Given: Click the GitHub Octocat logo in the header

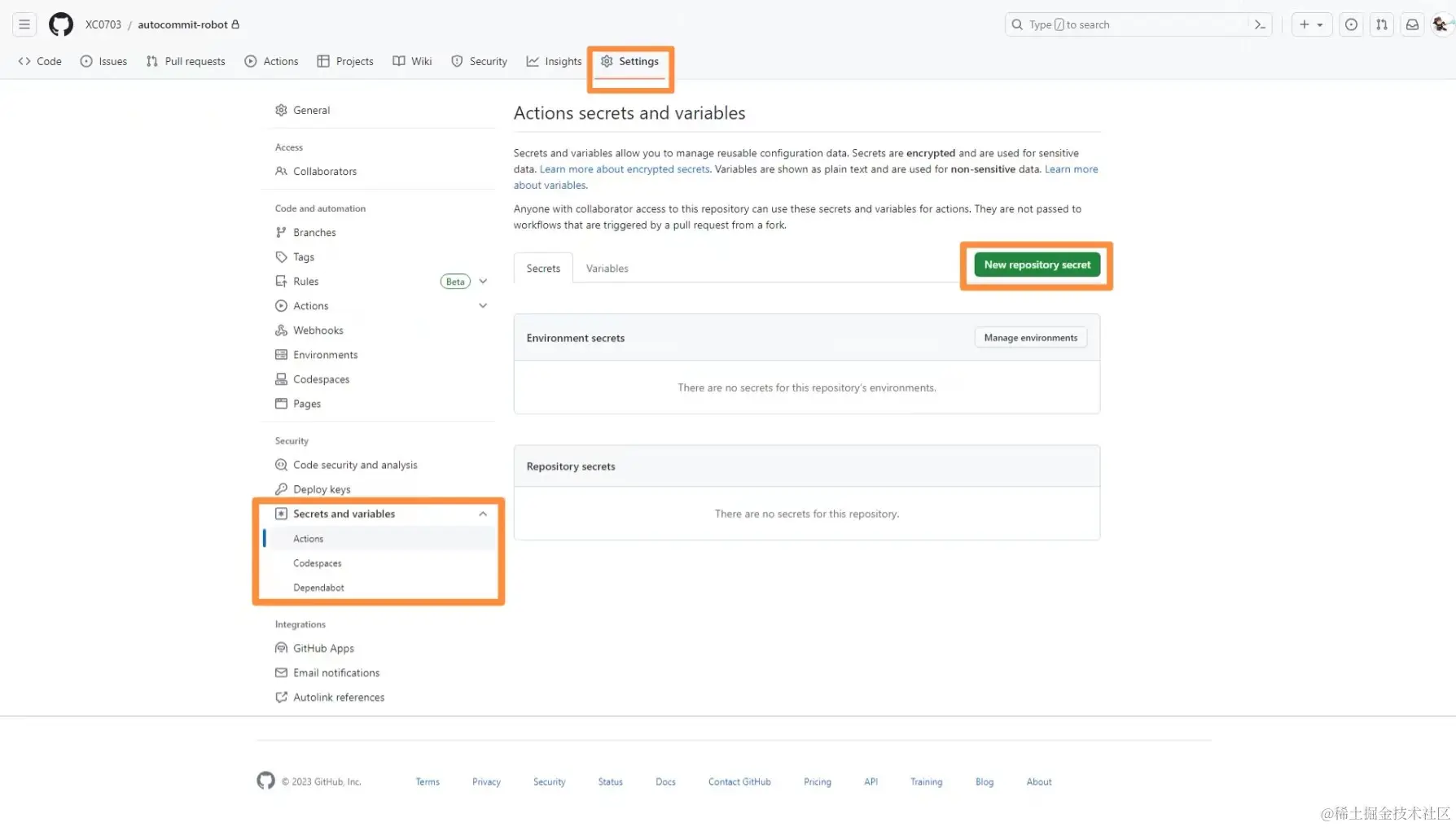Looking at the screenshot, I should 61,24.
